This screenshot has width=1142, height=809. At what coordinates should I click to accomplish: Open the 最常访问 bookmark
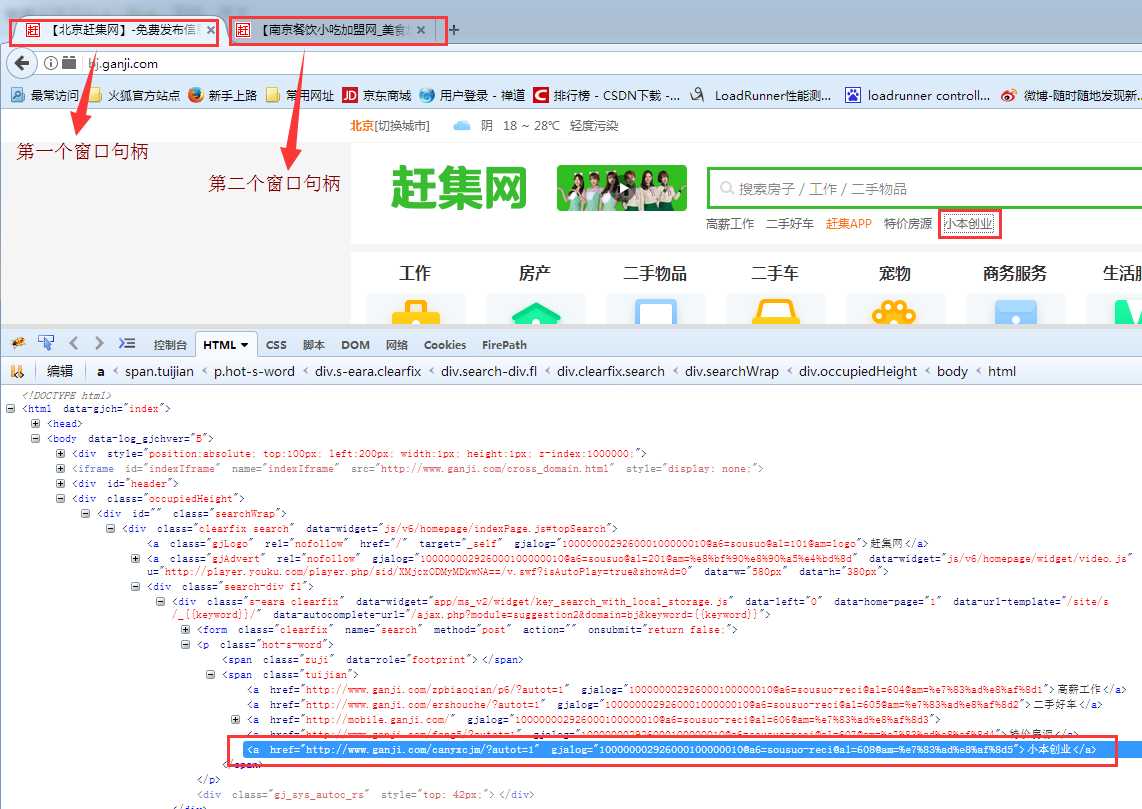coord(45,95)
